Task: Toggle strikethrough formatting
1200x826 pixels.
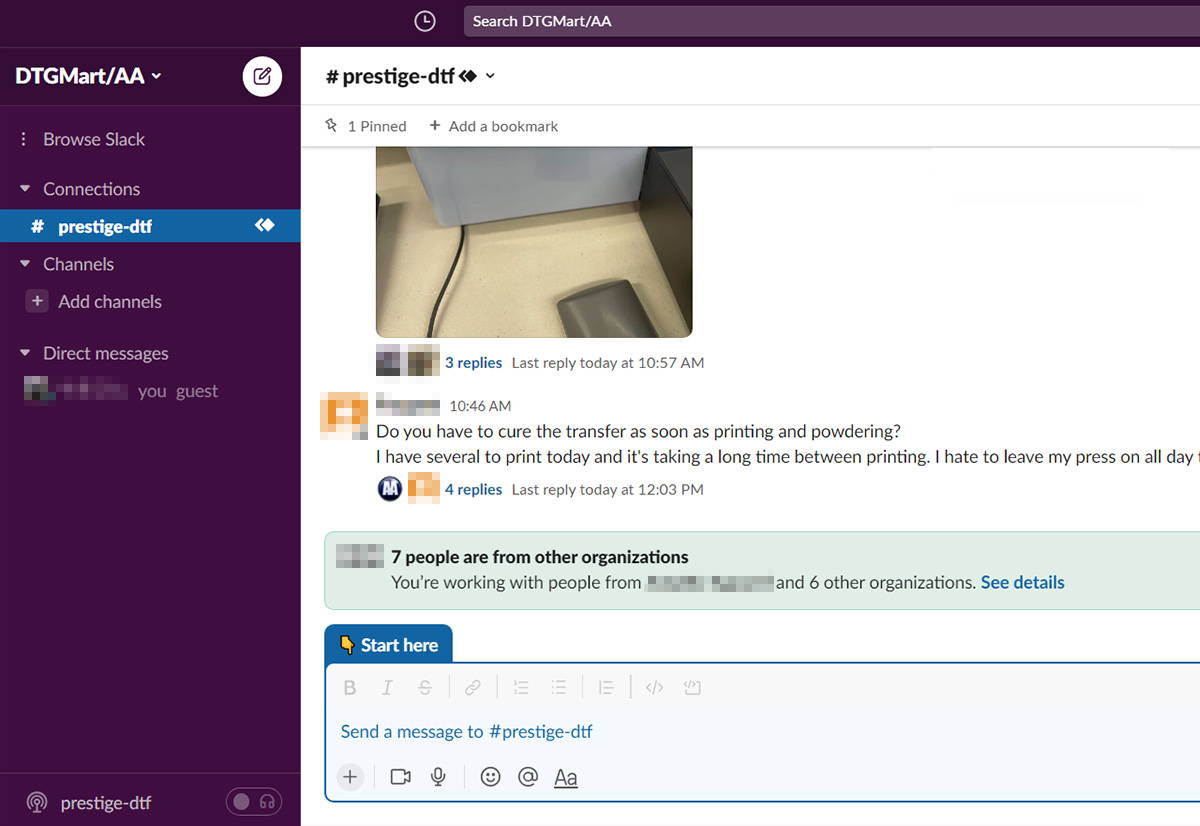Action: coord(425,687)
